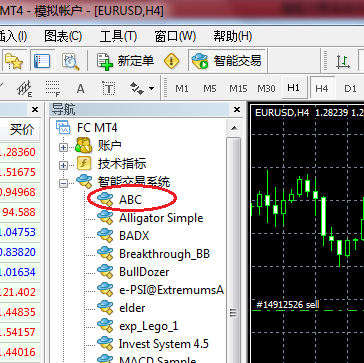Click the navigator scrollbar up arrow
Viewport: 364px width, 363px height.
[x=234, y=128]
